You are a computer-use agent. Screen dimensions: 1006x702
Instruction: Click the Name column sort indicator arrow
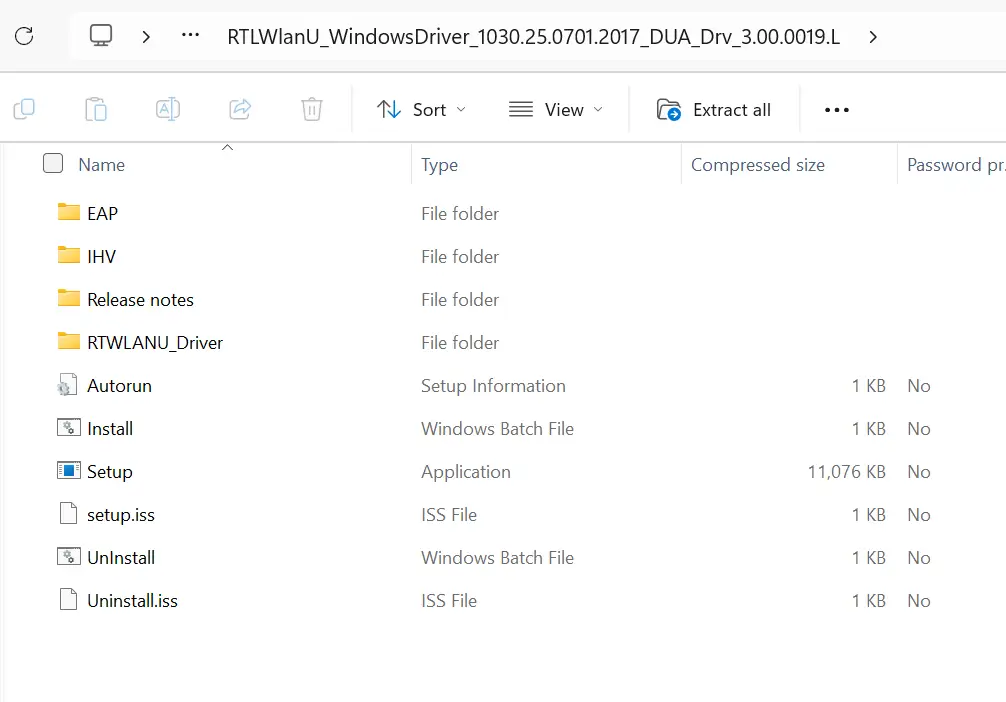pos(227,146)
